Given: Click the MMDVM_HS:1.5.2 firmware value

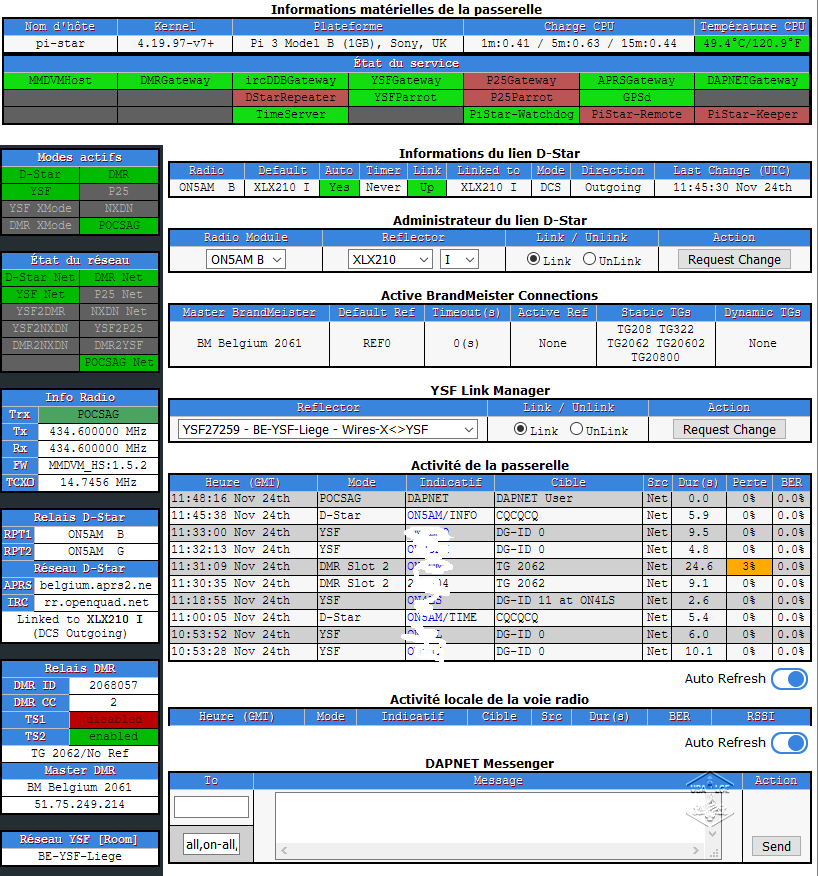Looking at the screenshot, I should coord(98,465).
